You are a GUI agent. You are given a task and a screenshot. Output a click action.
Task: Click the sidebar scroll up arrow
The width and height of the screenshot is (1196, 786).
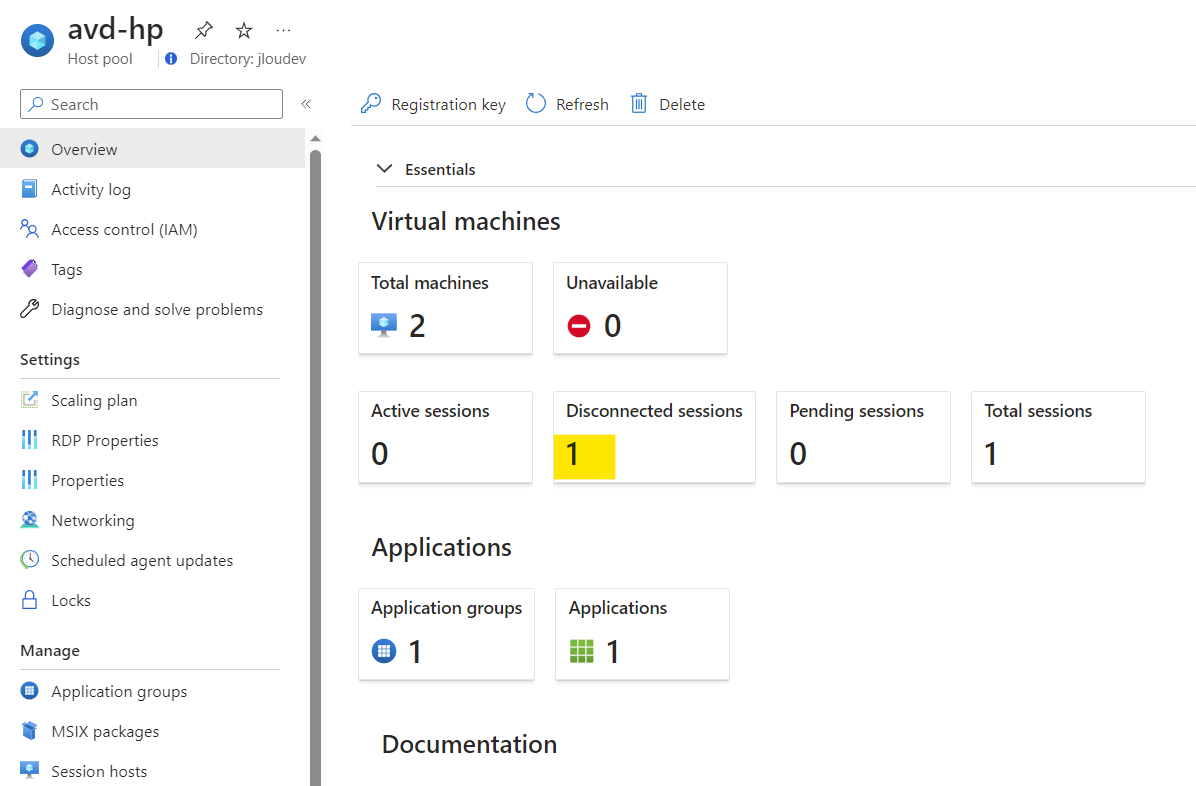315,138
